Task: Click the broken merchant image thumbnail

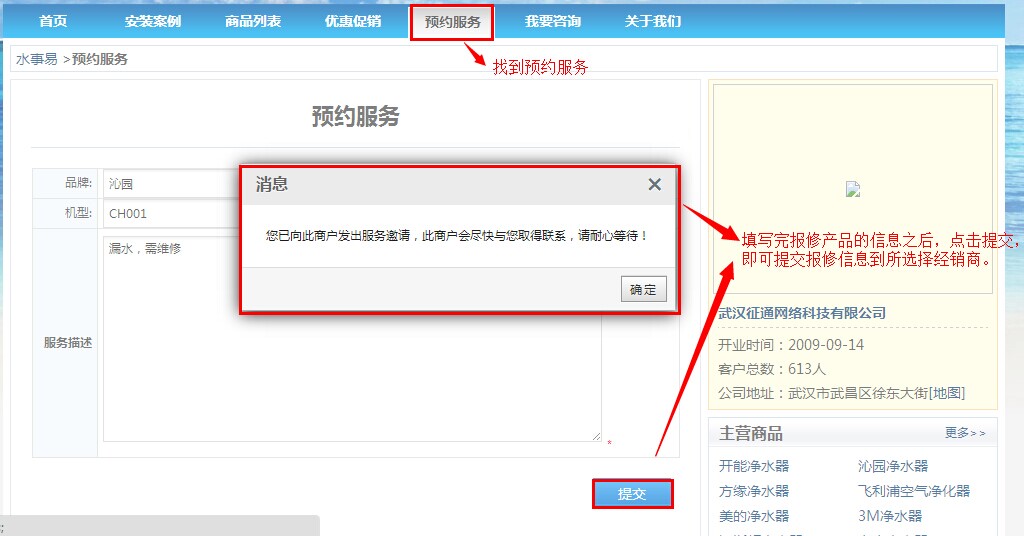Action: [x=852, y=189]
